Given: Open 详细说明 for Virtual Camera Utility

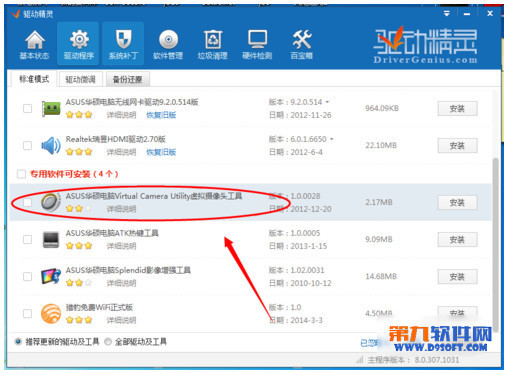Looking at the screenshot, I should pyautogui.click(x=121, y=209).
